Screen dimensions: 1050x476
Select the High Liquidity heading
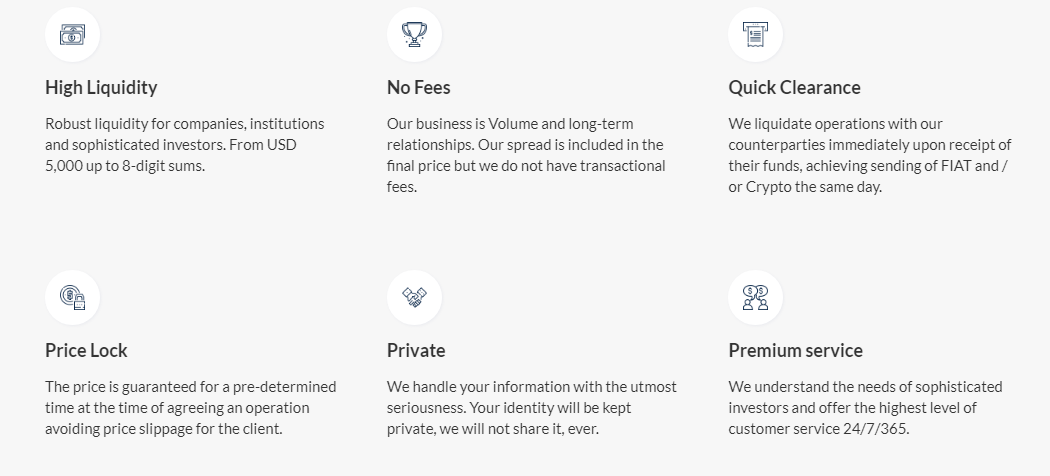[101, 88]
